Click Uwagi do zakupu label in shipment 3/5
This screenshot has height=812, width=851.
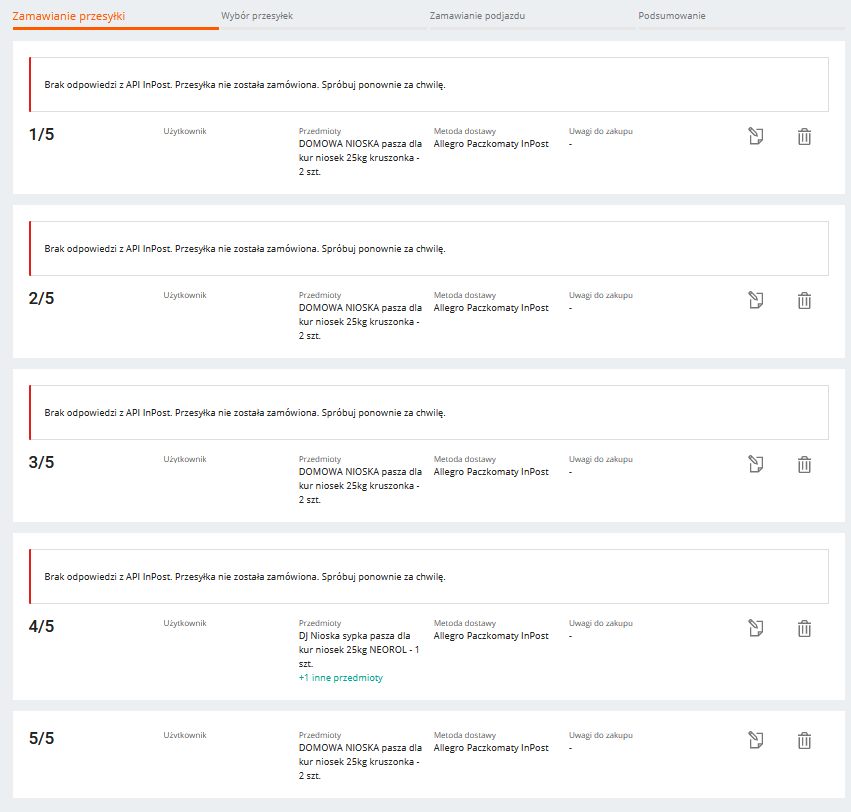[x=601, y=459]
